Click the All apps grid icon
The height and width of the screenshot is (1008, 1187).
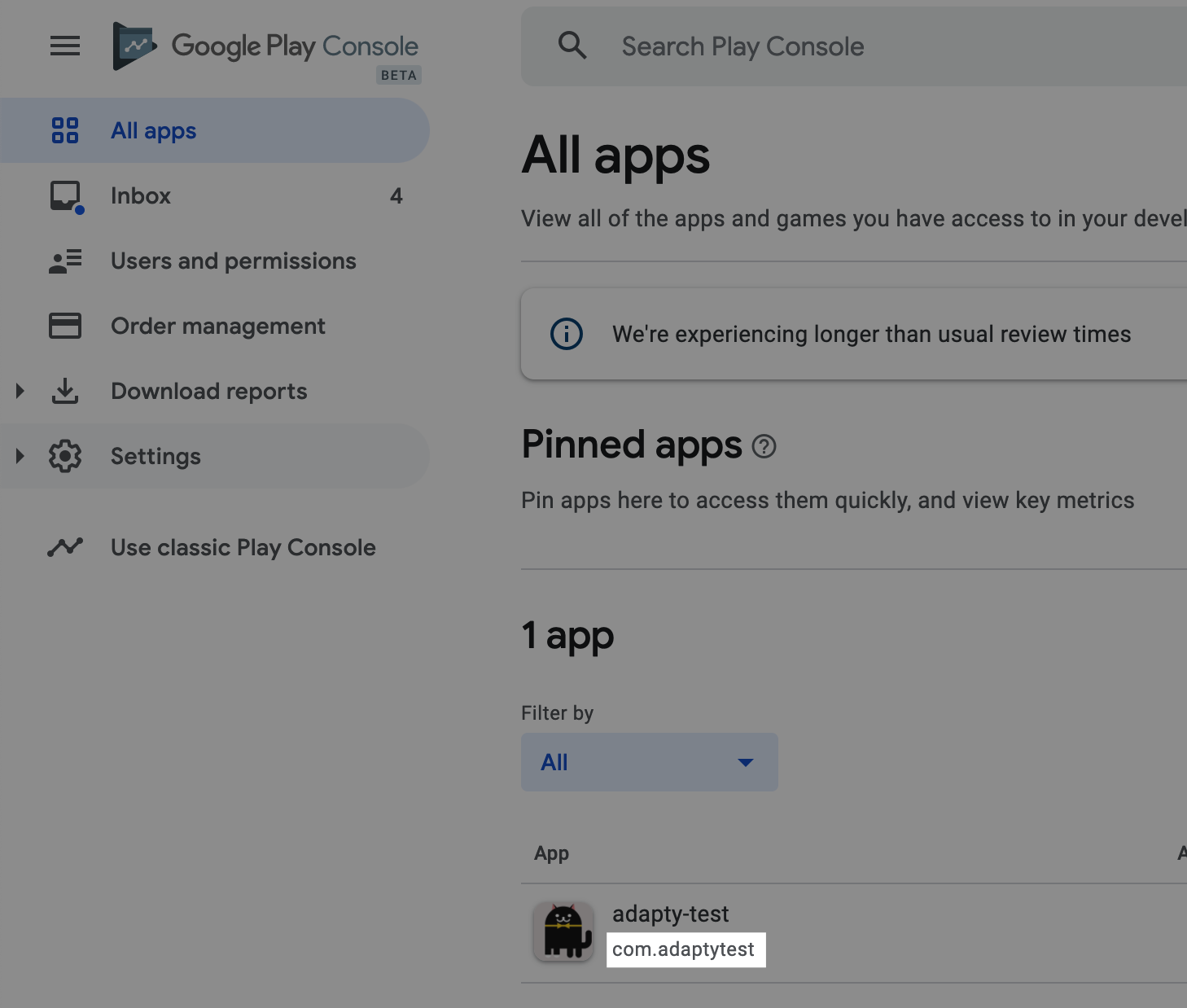point(65,130)
